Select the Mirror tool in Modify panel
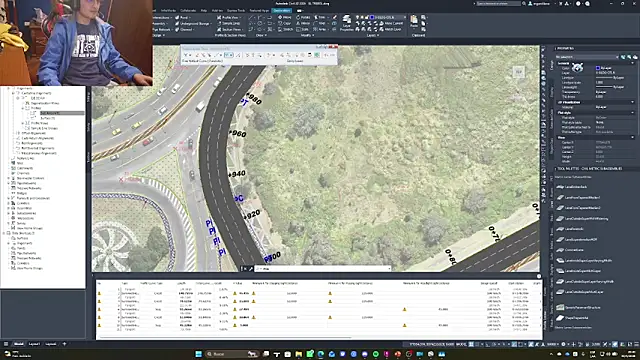 tap(303, 24)
